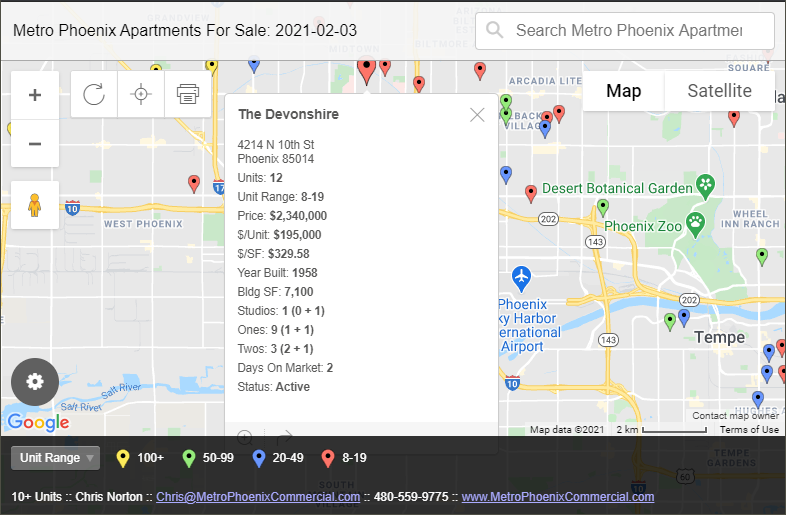Select the Street View pegman icon
This screenshot has width=786, height=515.
pyautogui.click(x=35, y=205)
